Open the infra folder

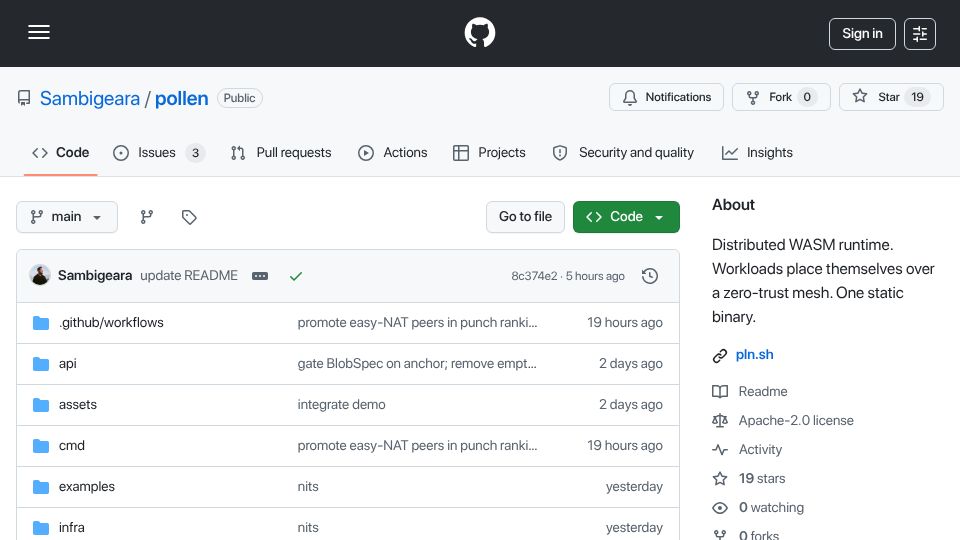coord(72,528)
